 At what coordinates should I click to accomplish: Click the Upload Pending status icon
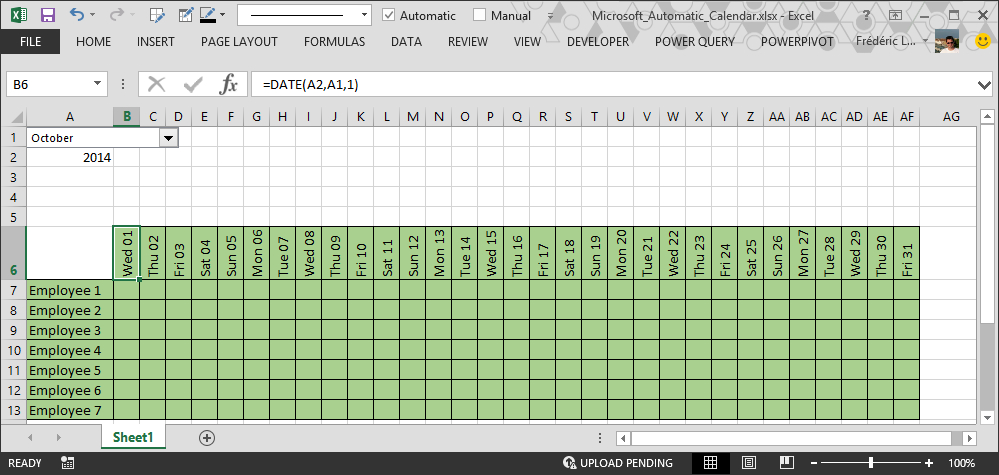pyautogui.click(x=570, y=463)
